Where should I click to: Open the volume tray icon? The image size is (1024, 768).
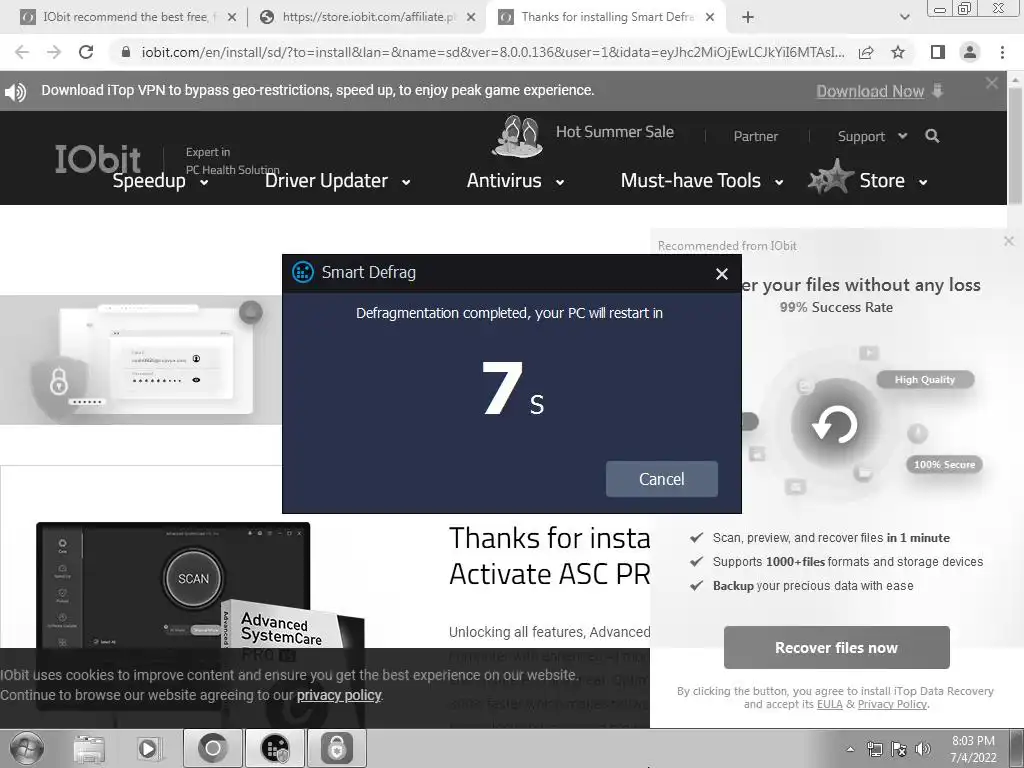(x=923, y=749)
